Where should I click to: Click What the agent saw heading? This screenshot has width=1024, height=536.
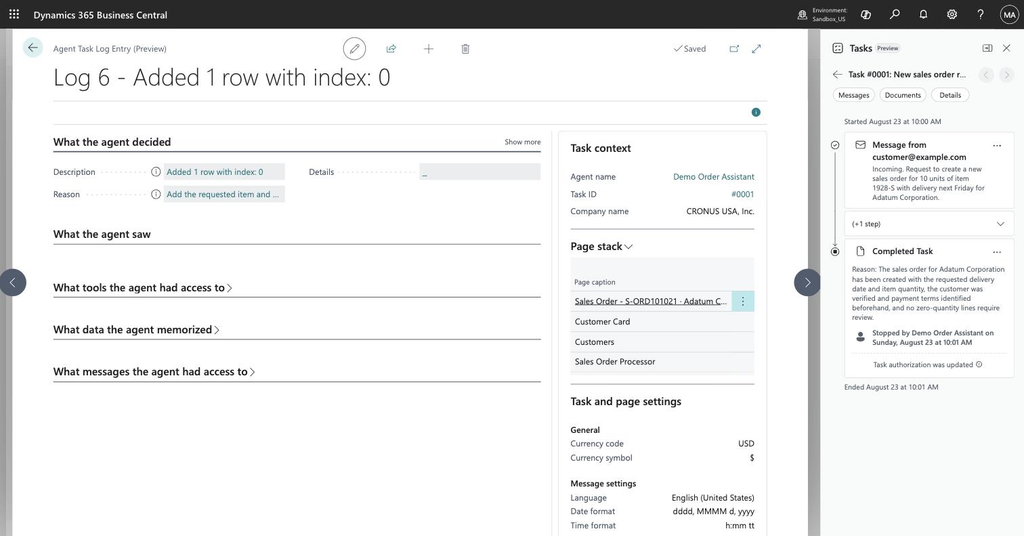tap(102, 234)
